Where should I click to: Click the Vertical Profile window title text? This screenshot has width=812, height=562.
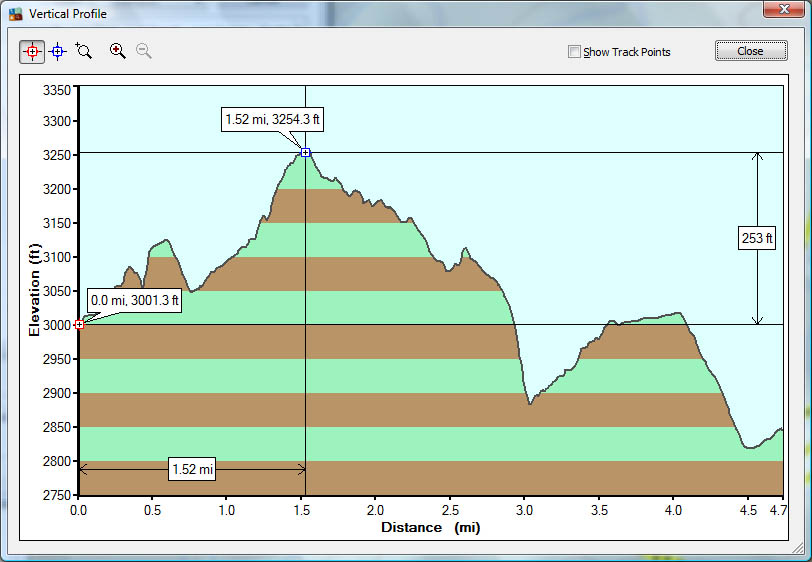[x=68, y=14]
